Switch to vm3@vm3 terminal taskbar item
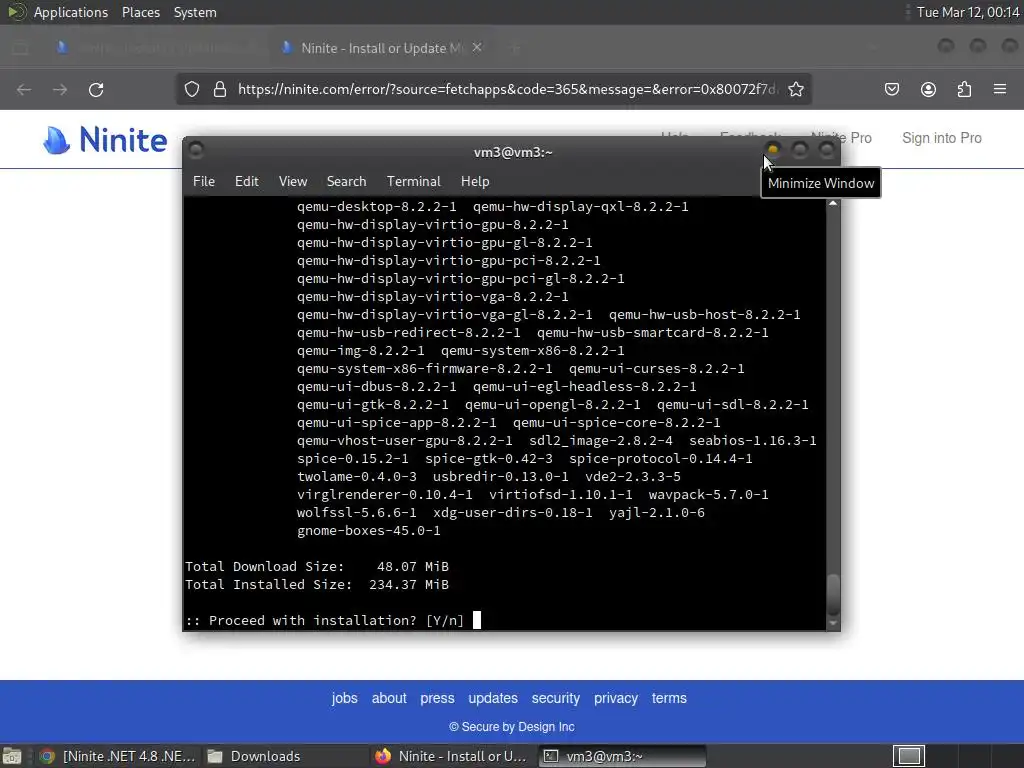Viewport: 1024px width, 768px height. [622, 756]
